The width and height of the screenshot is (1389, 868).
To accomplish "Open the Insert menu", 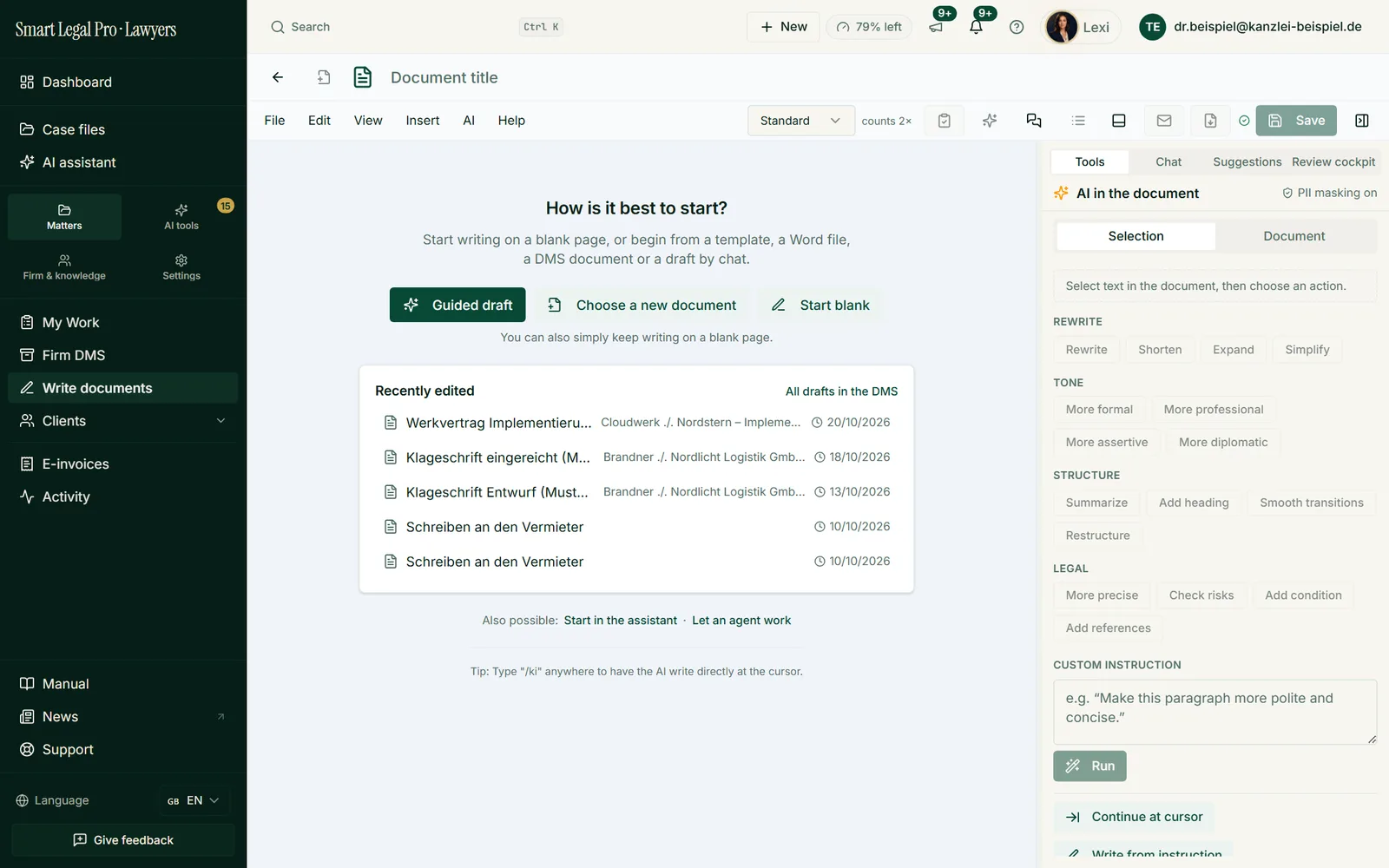I will coord(423,121).
